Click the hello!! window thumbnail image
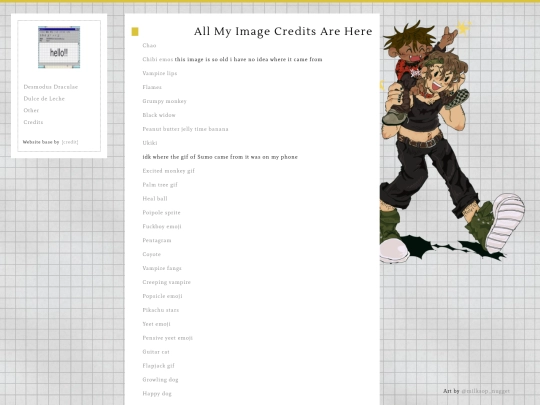 (59, 47)
